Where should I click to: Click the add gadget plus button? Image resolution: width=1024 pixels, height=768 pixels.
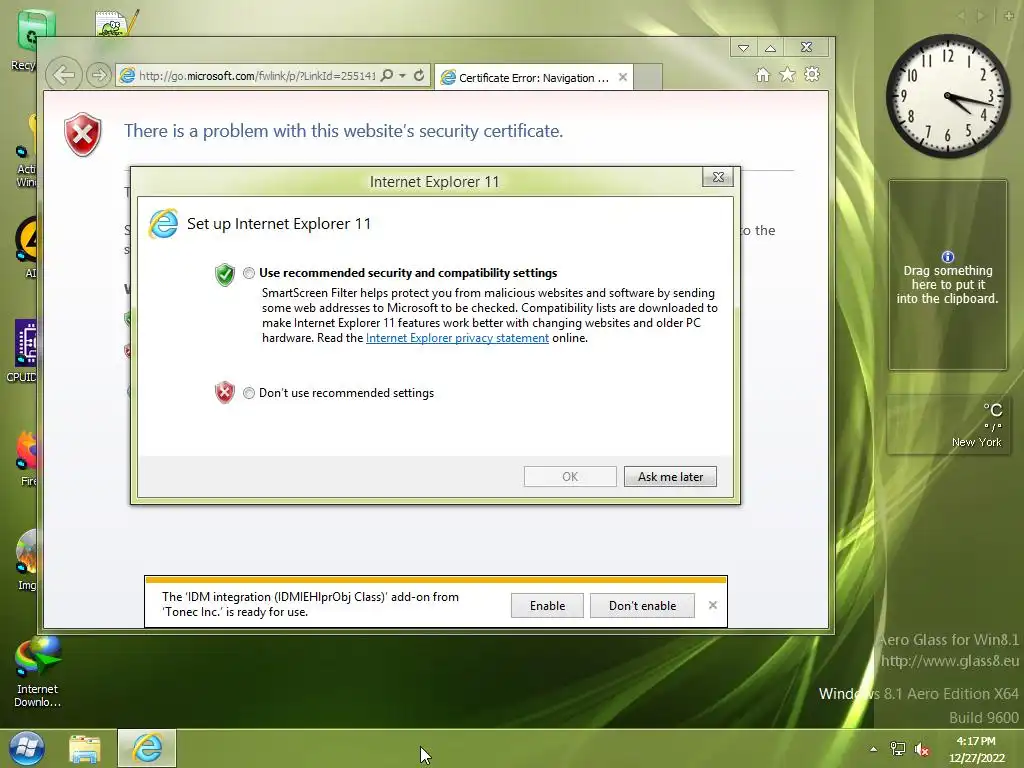coord(1009,16)
